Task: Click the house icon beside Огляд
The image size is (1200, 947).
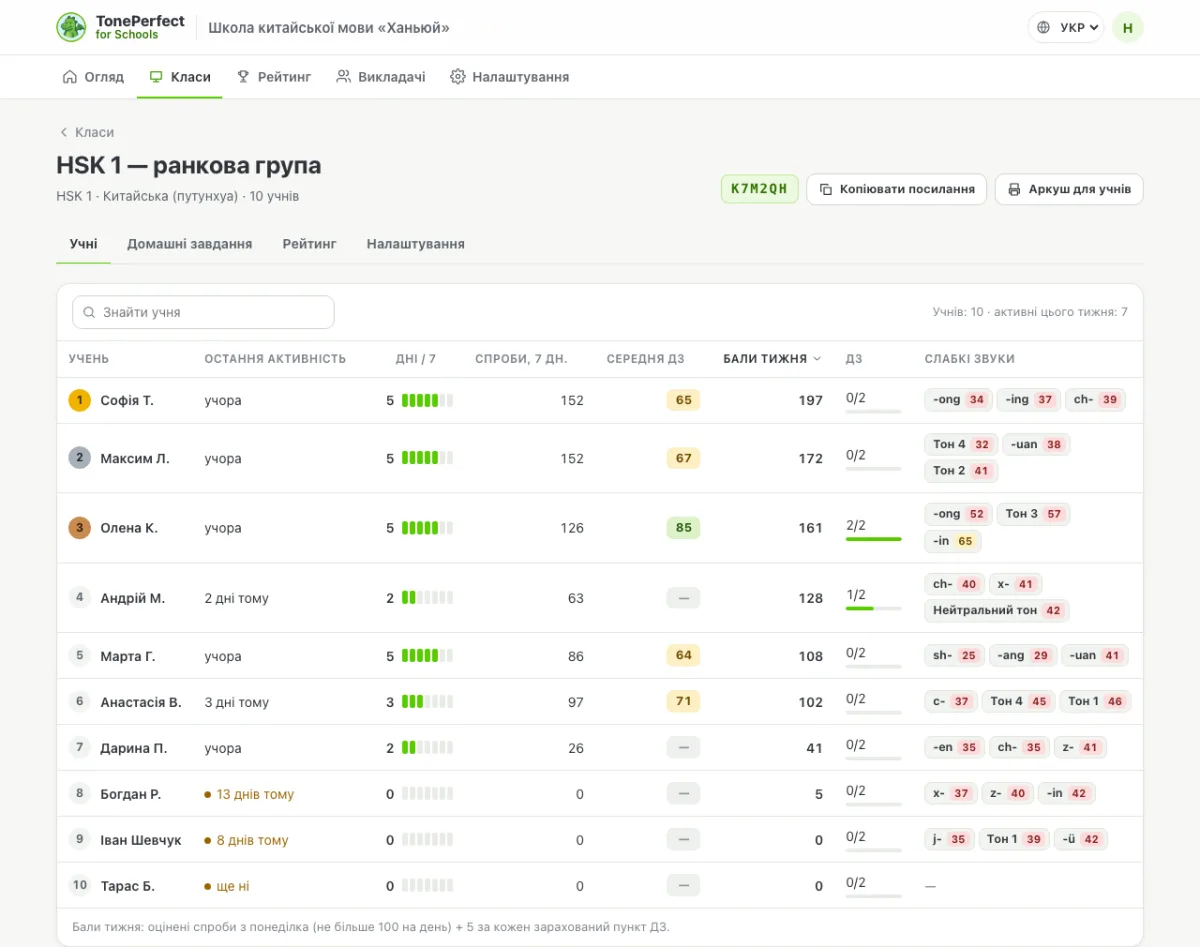Action: point(69,77)
